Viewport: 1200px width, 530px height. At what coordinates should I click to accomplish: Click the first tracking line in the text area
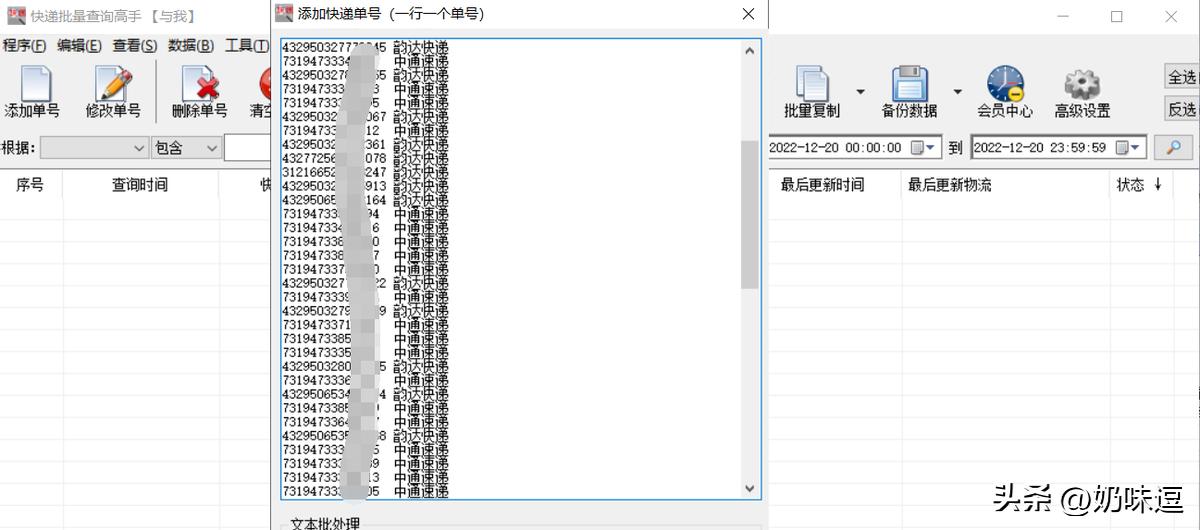(365, 47)
